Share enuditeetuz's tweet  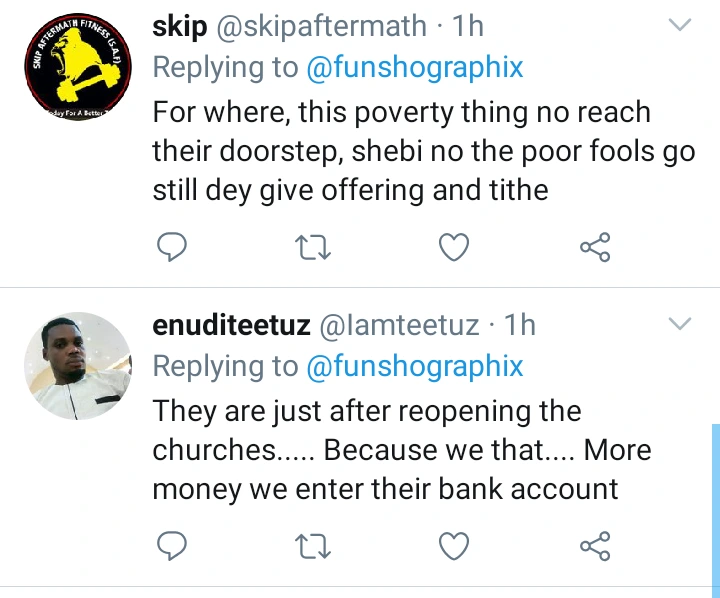point(595,546)
